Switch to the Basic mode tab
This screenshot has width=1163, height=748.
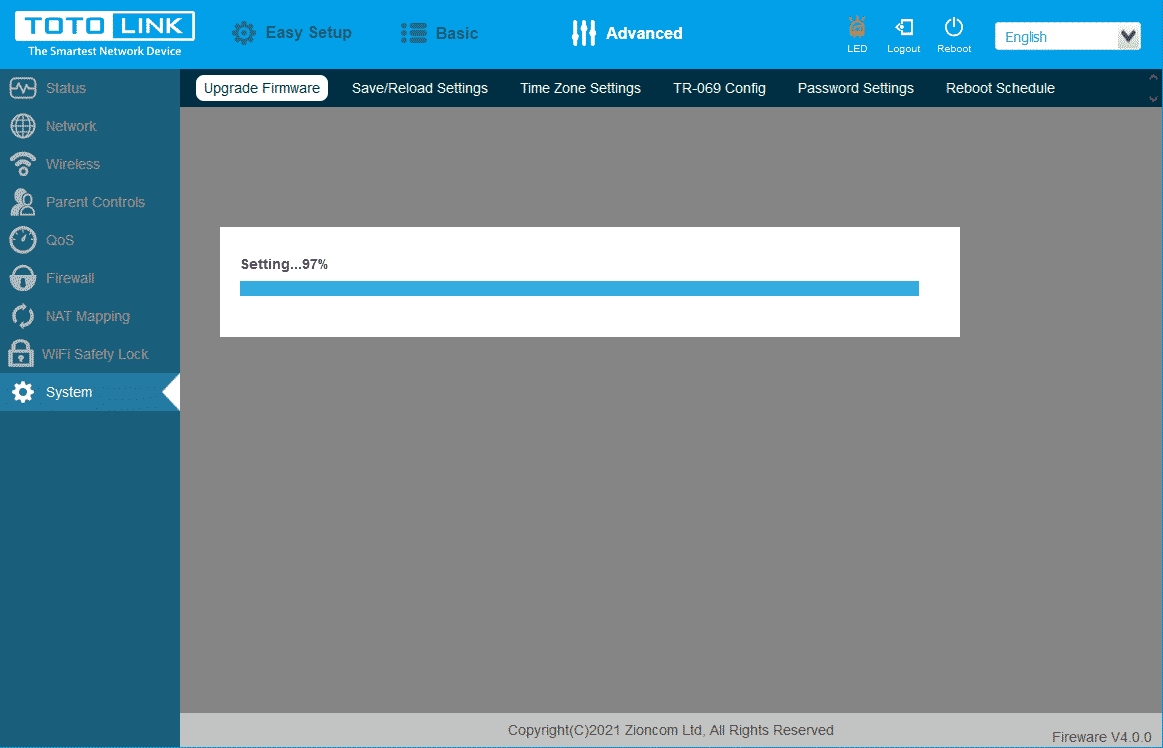tap(440, 33)
